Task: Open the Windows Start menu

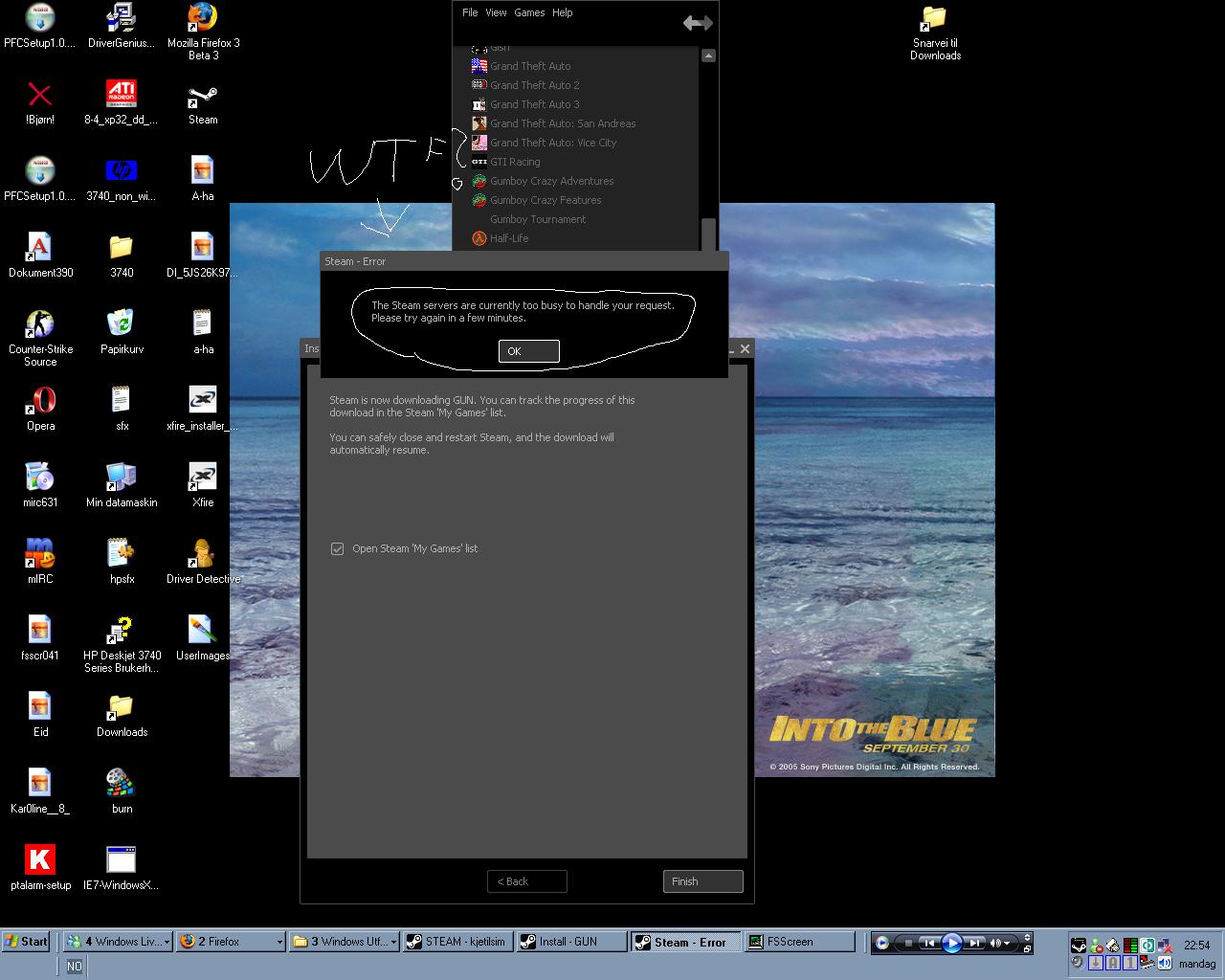Action: click(26, 942)
